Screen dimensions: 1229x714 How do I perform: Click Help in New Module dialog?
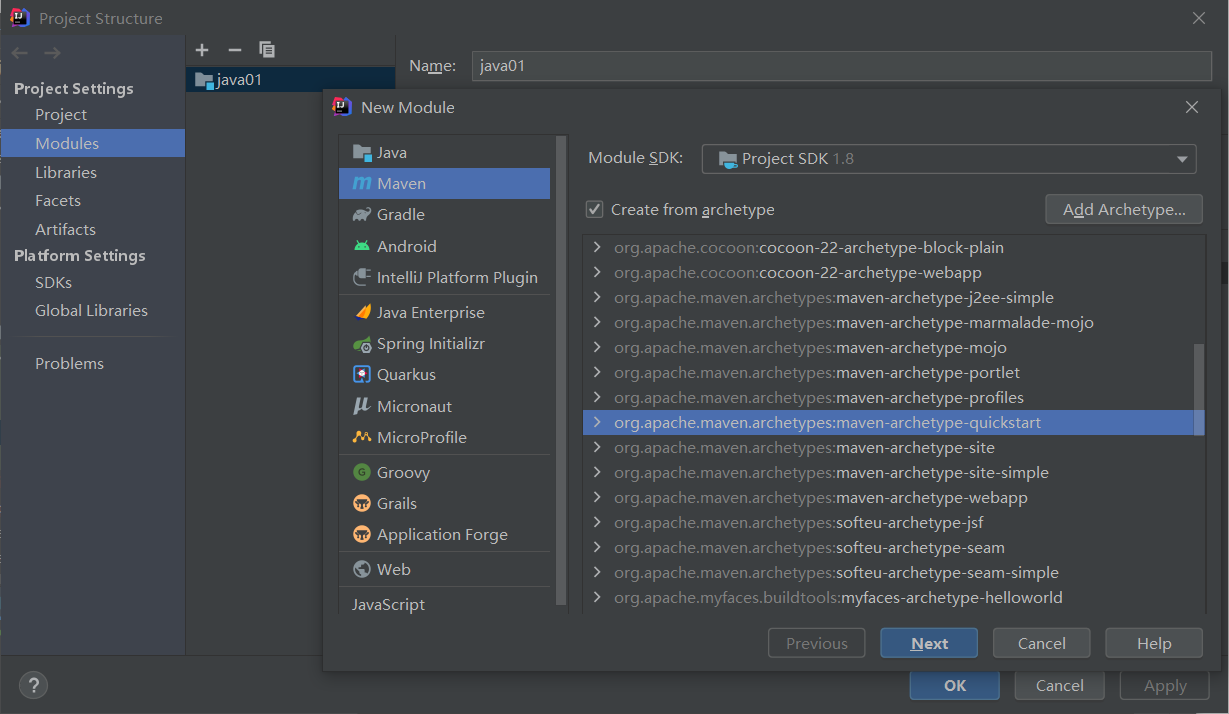1154,643
